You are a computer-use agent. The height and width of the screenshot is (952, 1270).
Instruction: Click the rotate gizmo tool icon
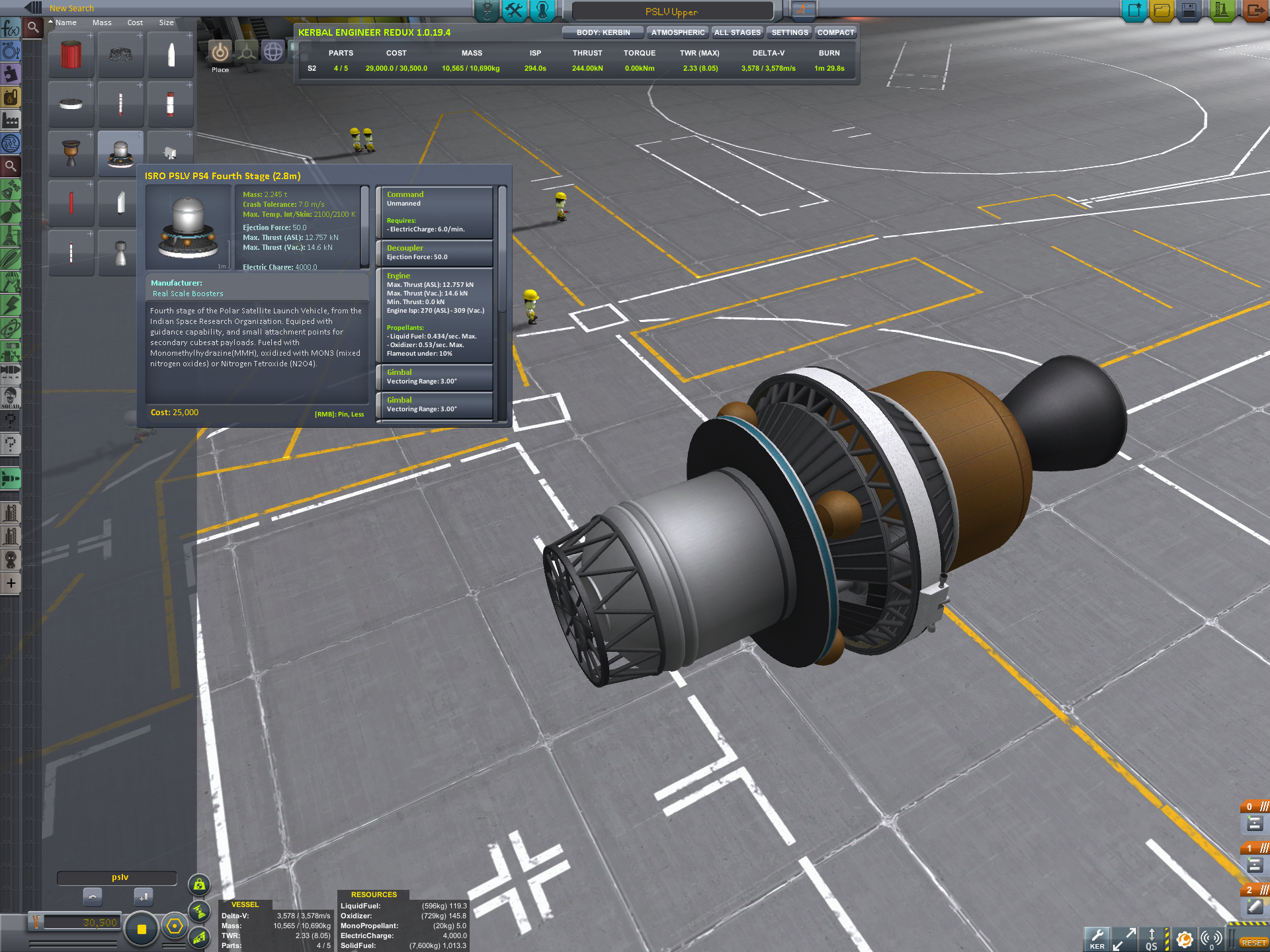coord(247,52)
